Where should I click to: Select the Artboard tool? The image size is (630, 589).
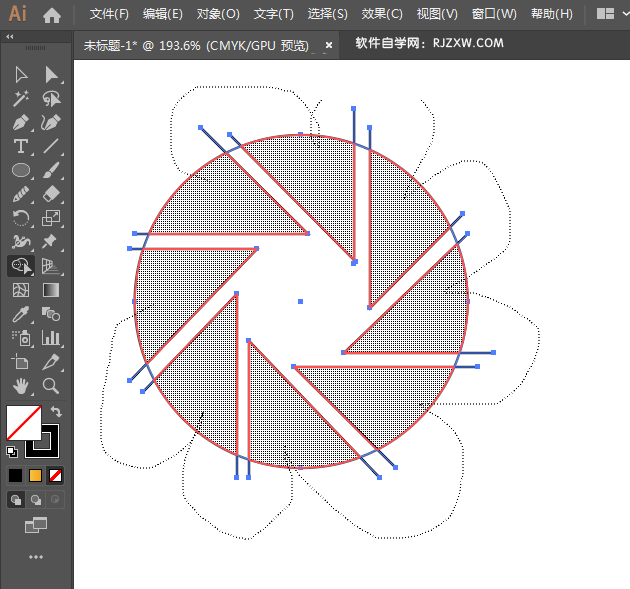(x=21, y=362)
